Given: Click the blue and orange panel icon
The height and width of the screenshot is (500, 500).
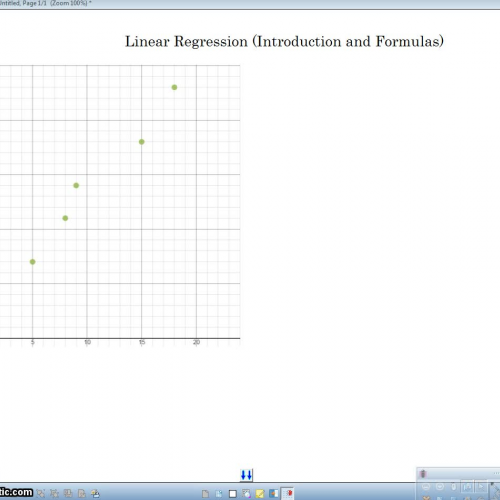Looking at the screenshot, I should (x=273, y=494).
